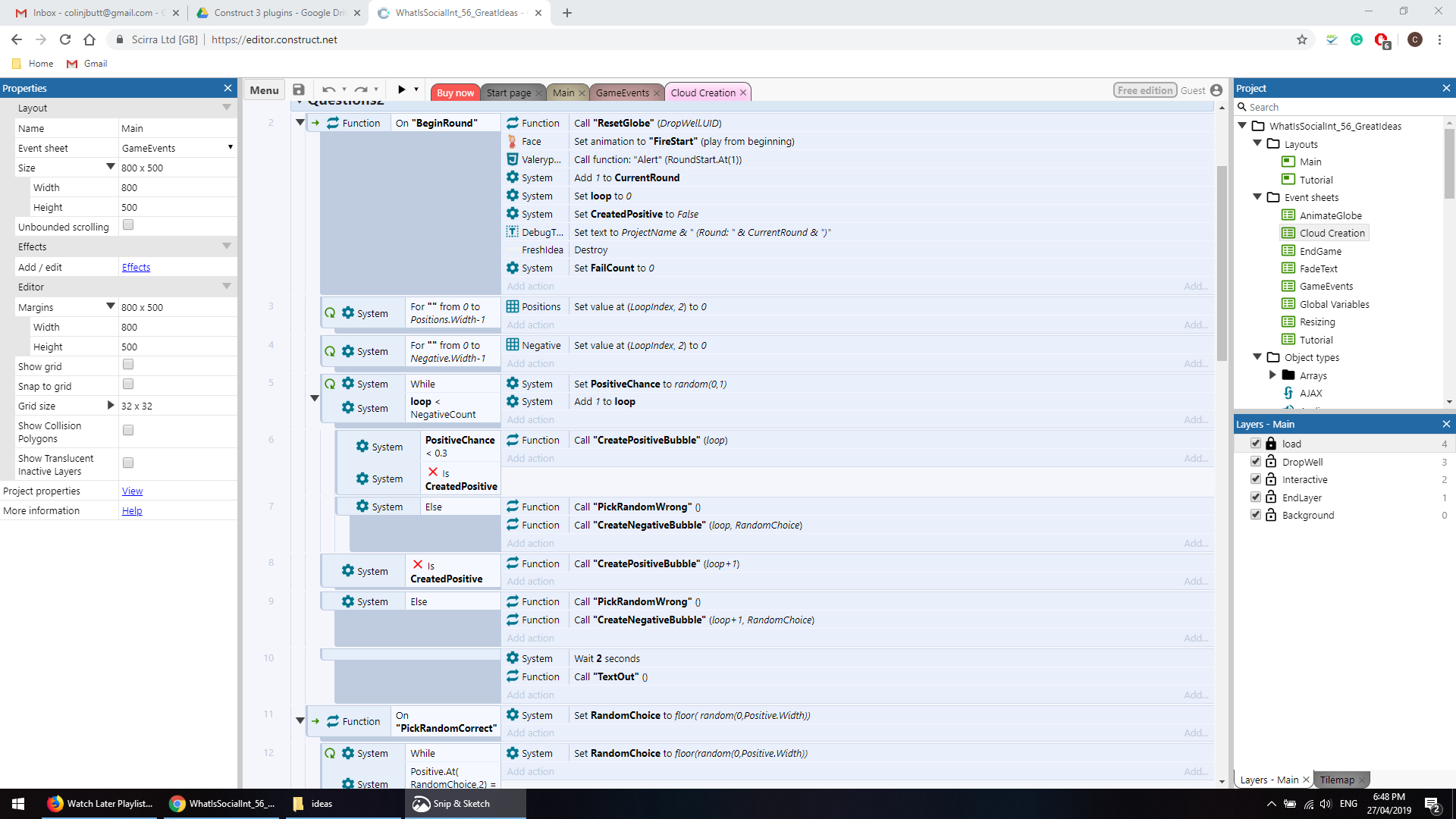Click the Positions array action icon
This screenshot has width=1456, height=819.
coord(513,306)
